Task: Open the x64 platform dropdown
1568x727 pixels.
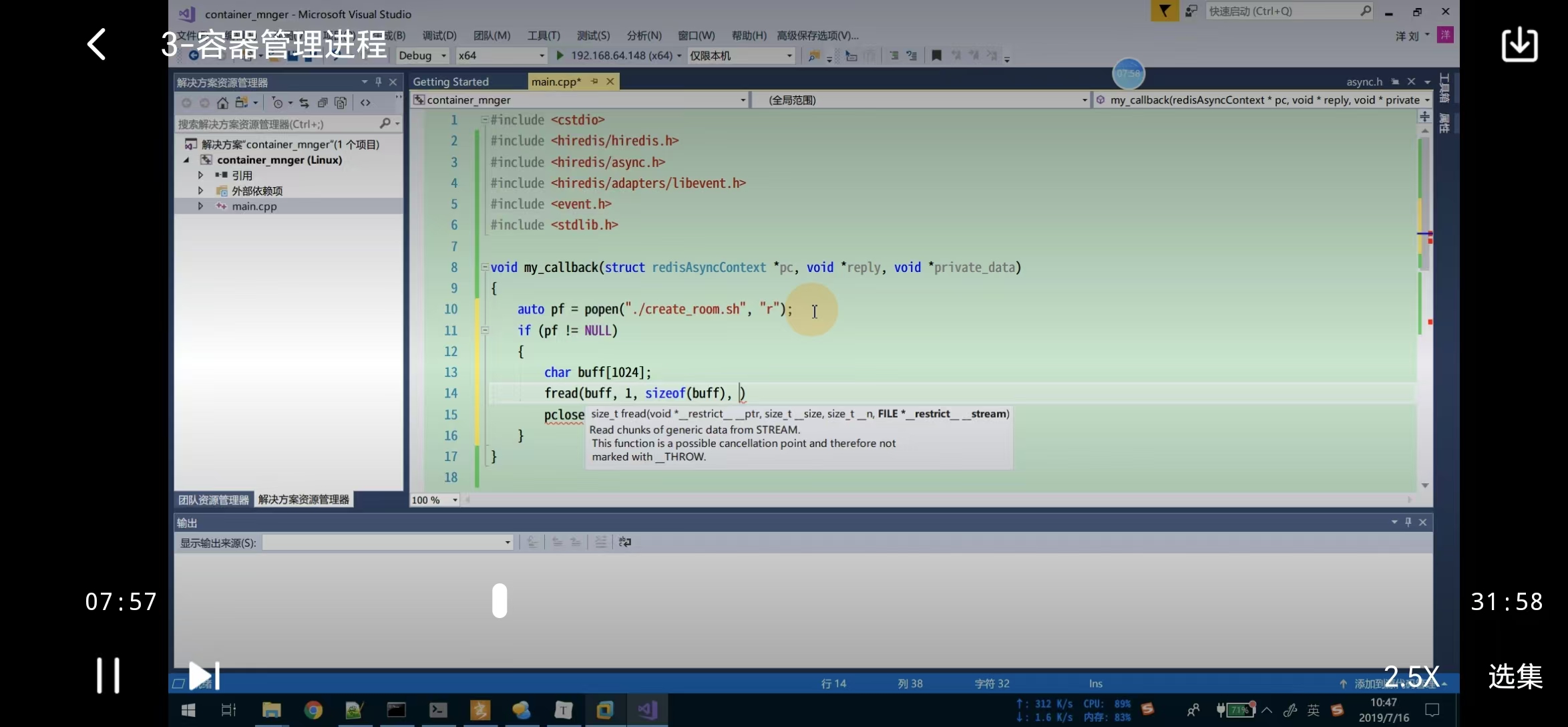Action: coord(502,55)
